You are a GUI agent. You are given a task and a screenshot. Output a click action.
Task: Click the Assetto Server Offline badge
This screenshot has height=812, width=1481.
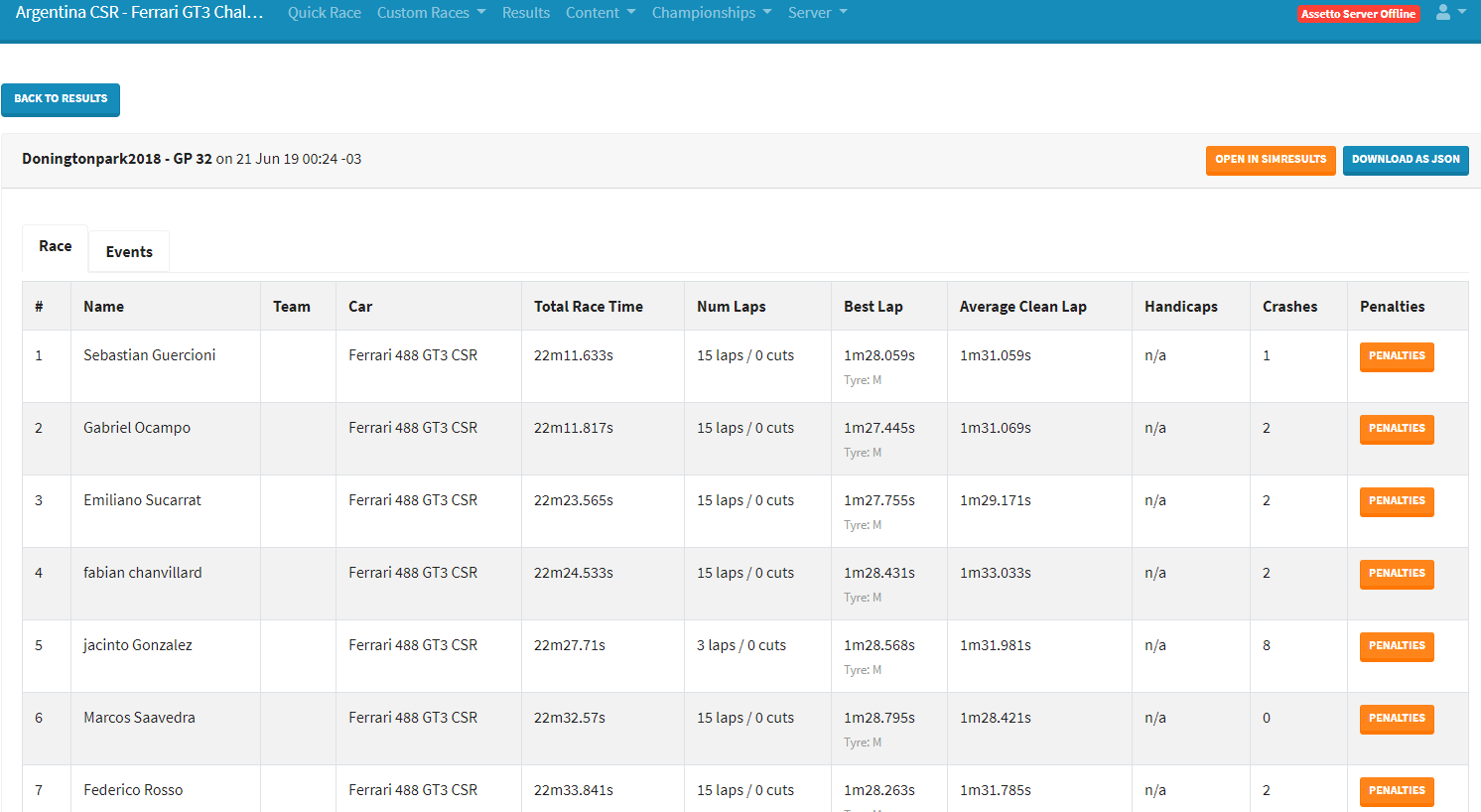click(1359, 14)
